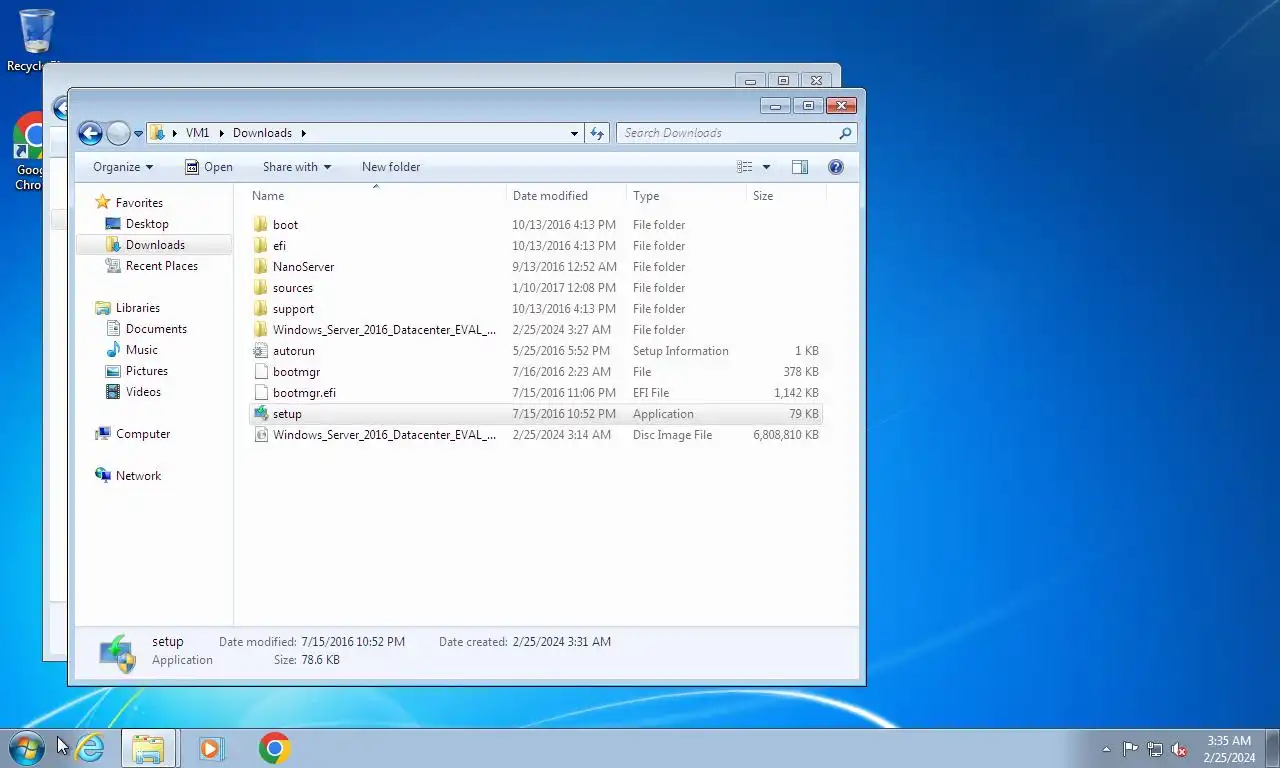Screen dimensions: 1280x768
Task: Select Network in the navigation pane
Action: coord(138,476)
